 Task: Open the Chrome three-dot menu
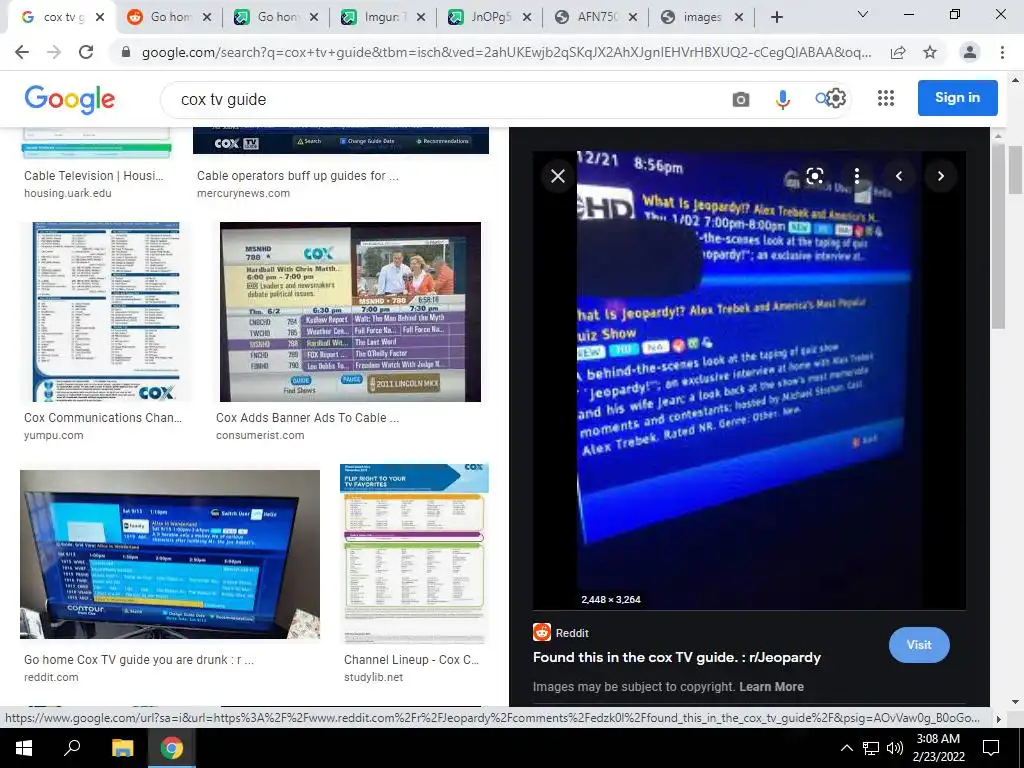[x=1002, y=52]
